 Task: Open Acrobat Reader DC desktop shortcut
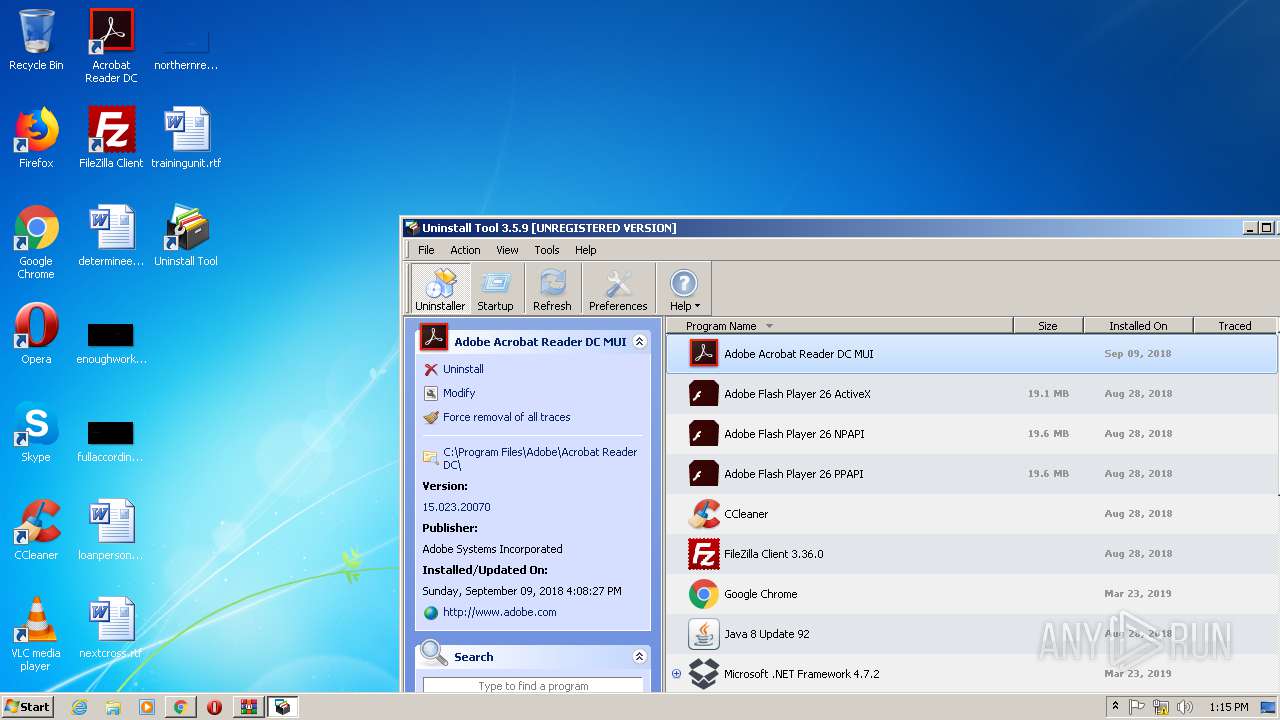point(111,46)
